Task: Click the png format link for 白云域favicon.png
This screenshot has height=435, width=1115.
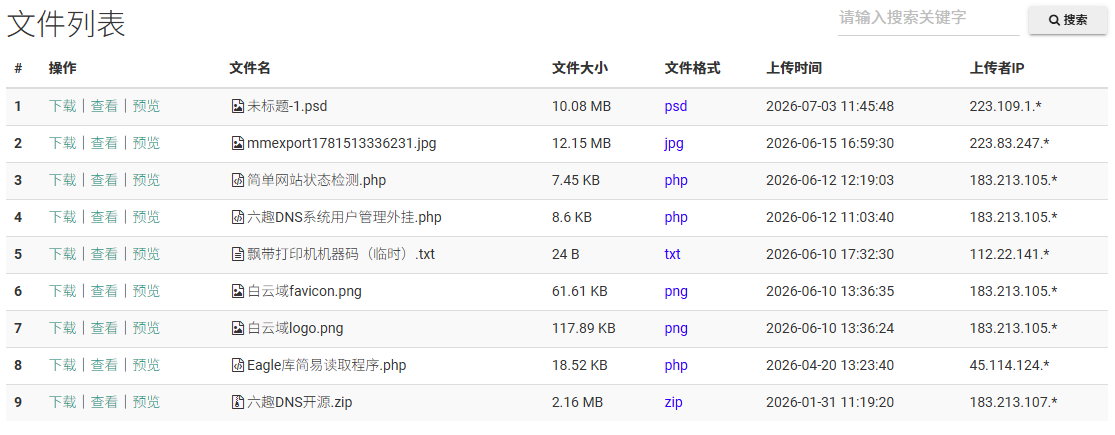Action: [x=676, y=291]
